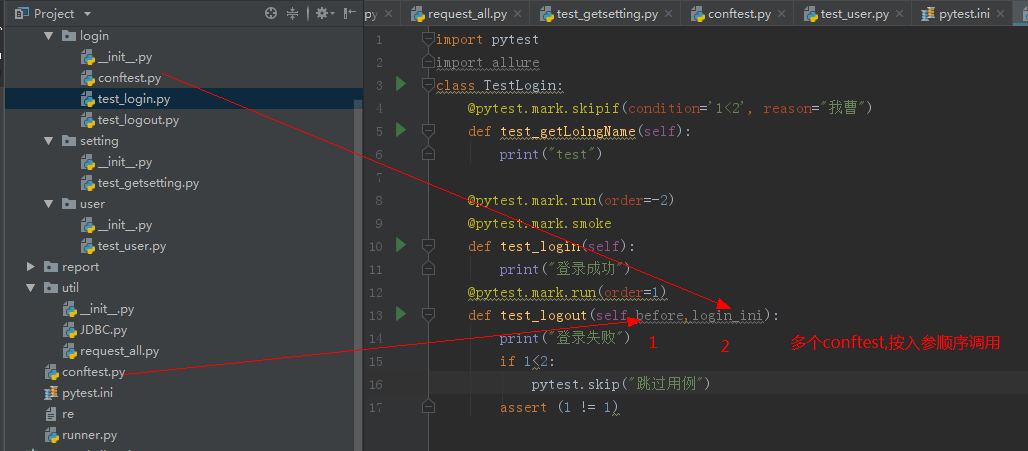Switch to the test_user.py tab

854,14
